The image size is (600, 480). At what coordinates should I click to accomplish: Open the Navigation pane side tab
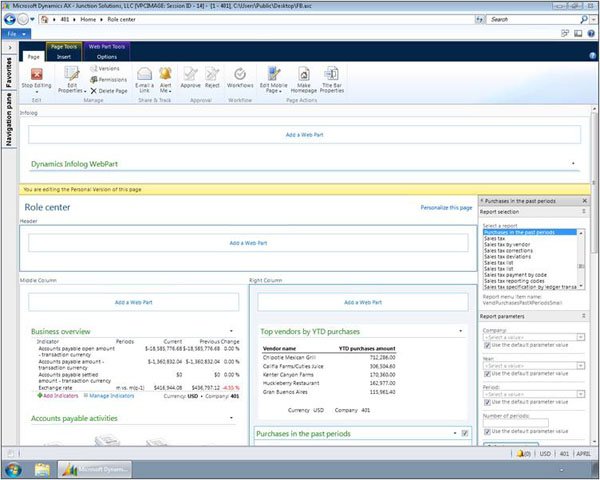click(9, 119)
